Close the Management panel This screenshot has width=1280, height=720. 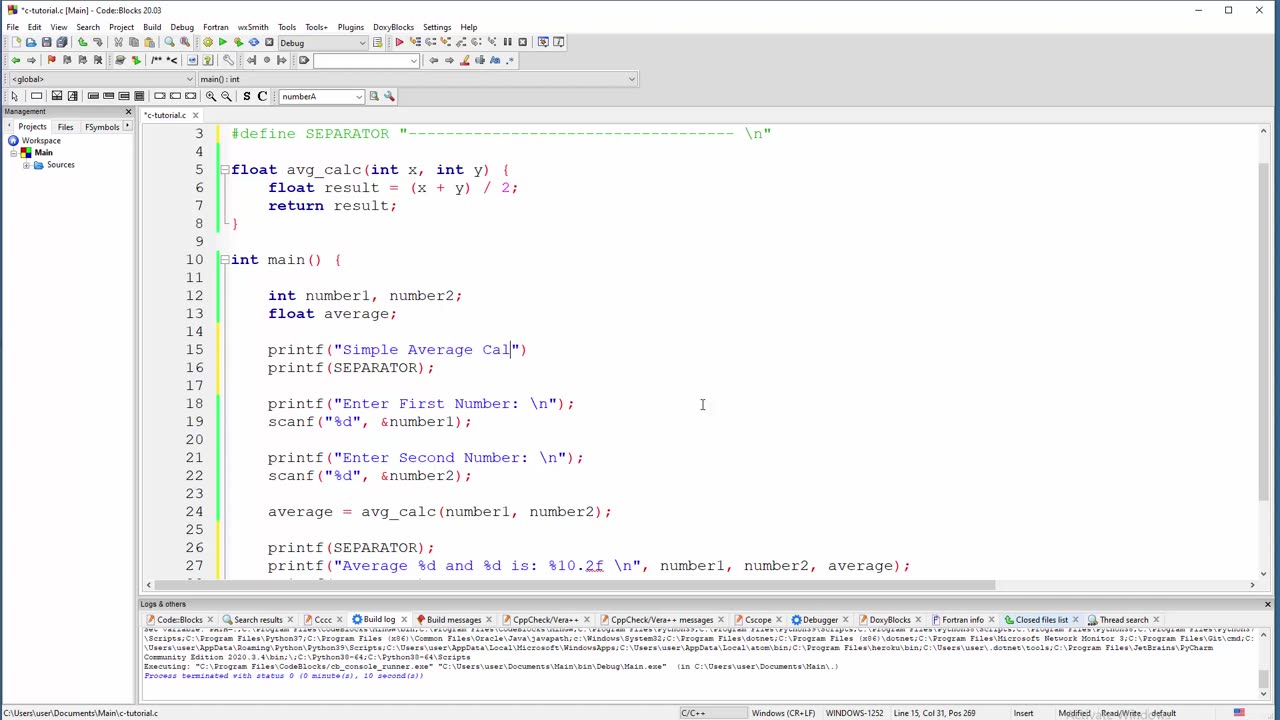point(128,111)
